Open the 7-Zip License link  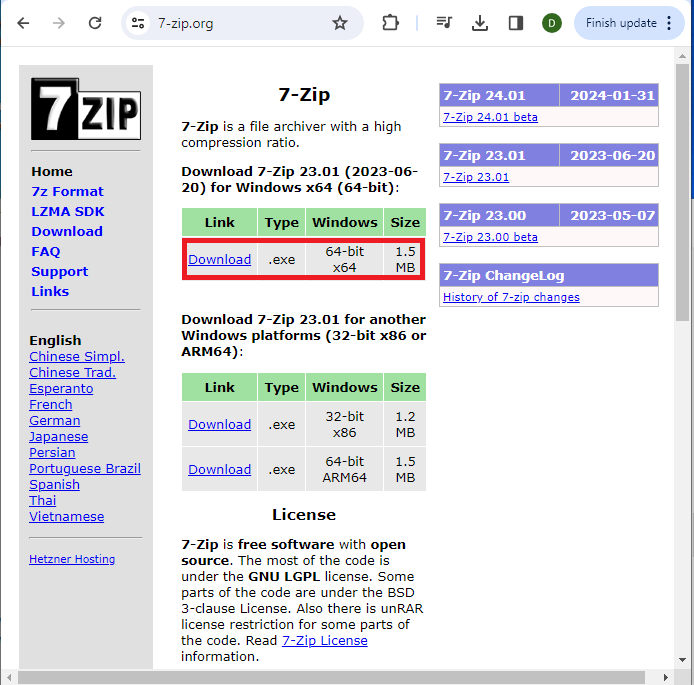click(x=324, y=641)
